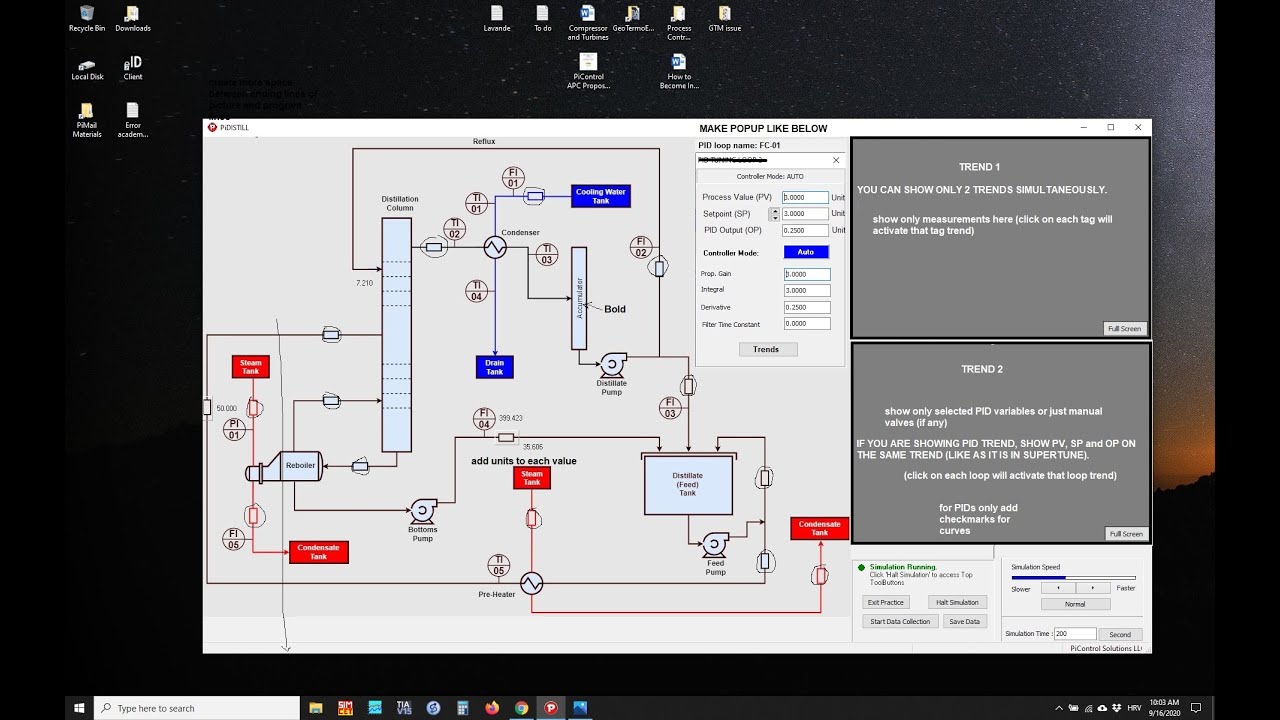This screenshot has width=1280, height=720.
Task: Click the Accumulator vessel
Action: point(579,298)
